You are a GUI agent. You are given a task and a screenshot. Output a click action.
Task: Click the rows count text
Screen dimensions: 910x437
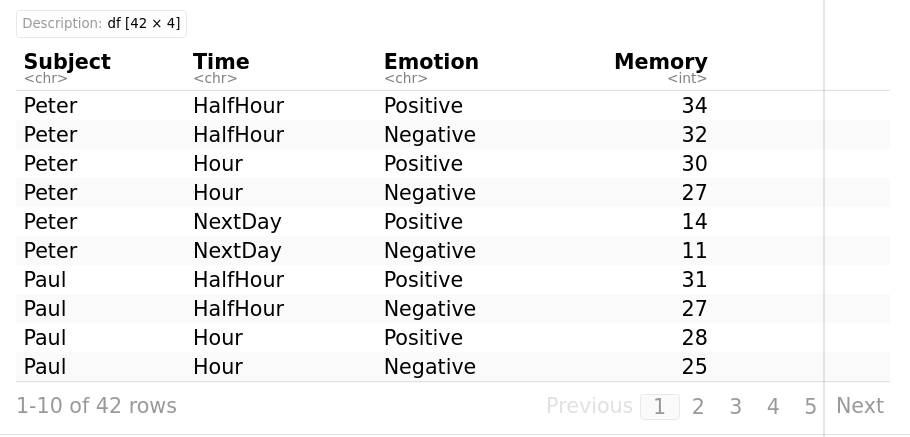96,406
